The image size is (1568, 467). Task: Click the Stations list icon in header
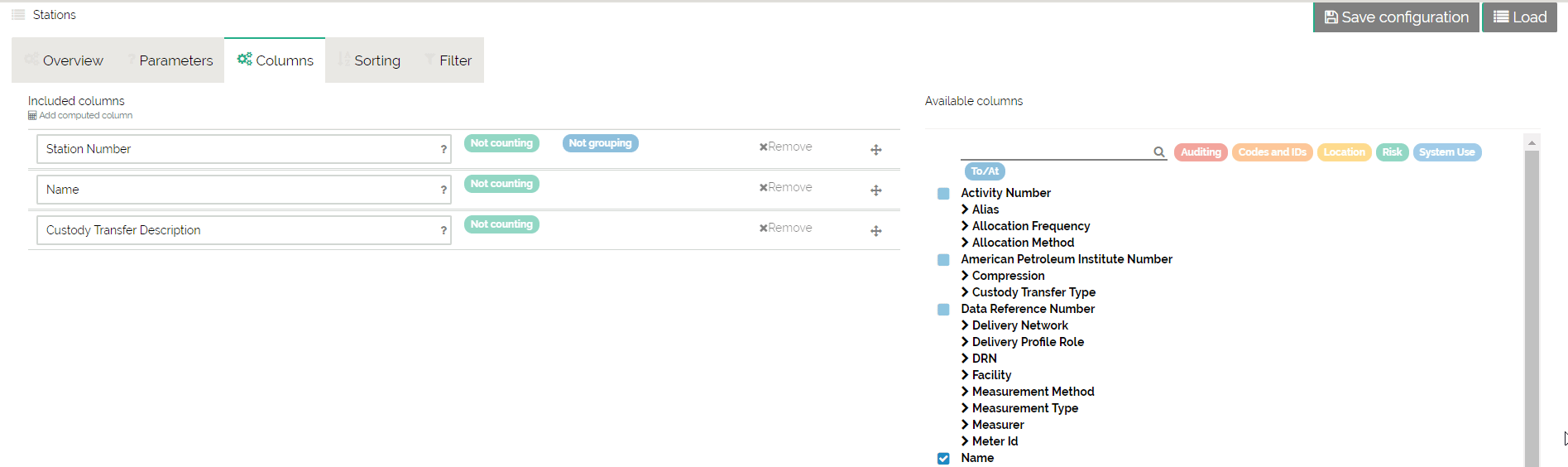[18, 15]
